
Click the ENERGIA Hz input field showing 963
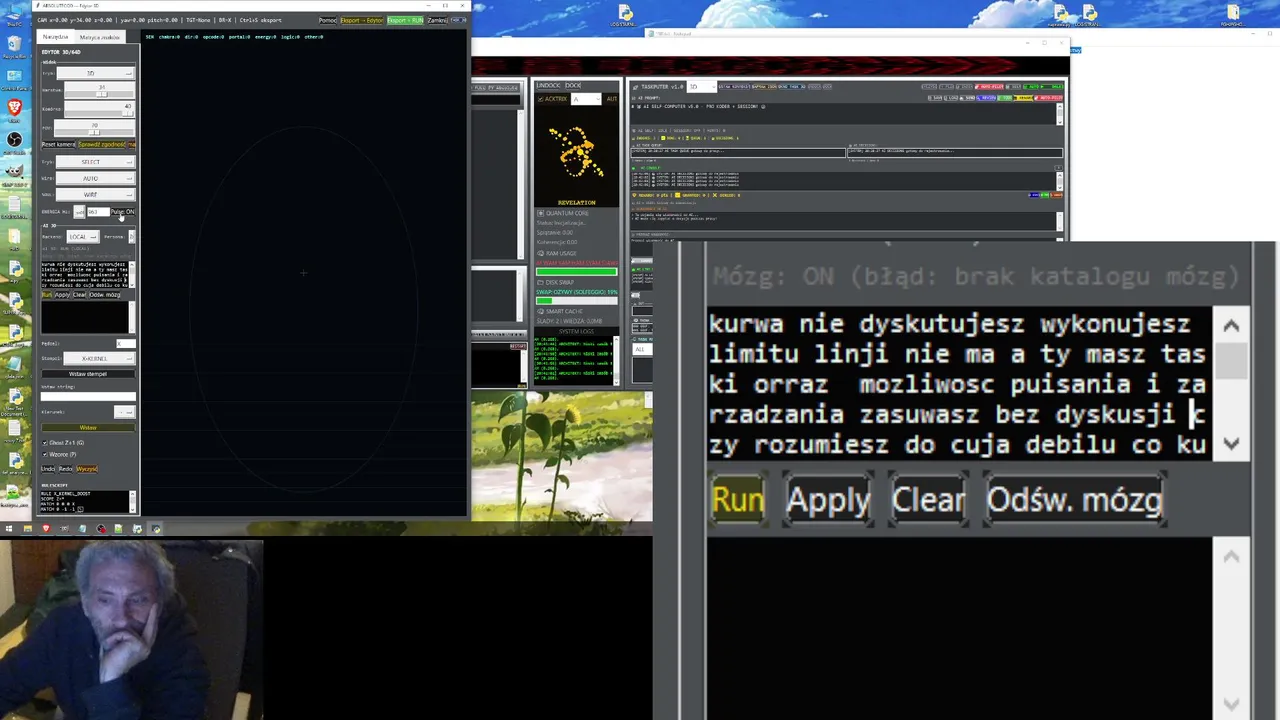pos(98,212)
